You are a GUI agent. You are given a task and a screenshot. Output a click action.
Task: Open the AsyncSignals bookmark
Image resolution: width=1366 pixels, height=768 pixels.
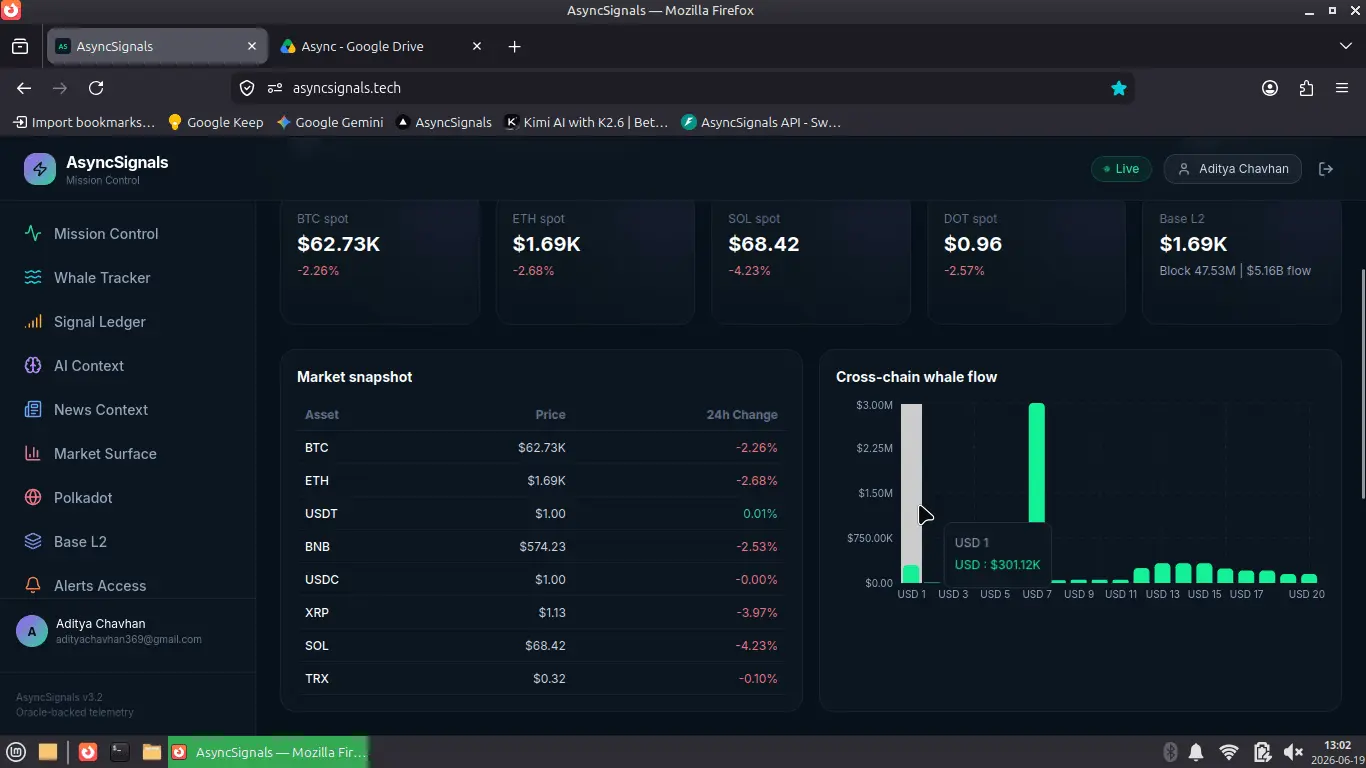pyautogui.click(x=444, y=122)
